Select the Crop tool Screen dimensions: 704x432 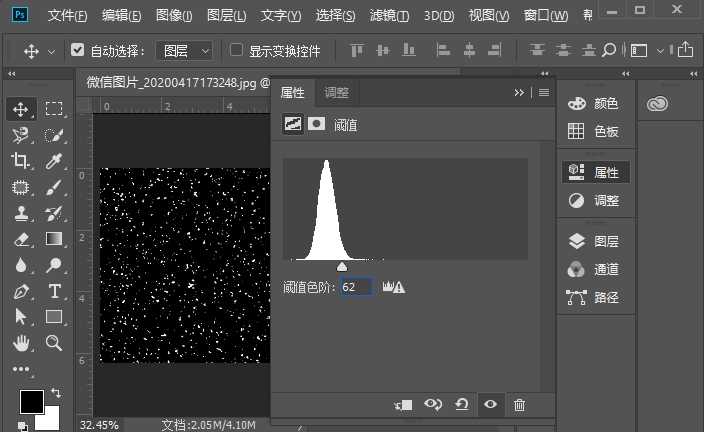21,161
